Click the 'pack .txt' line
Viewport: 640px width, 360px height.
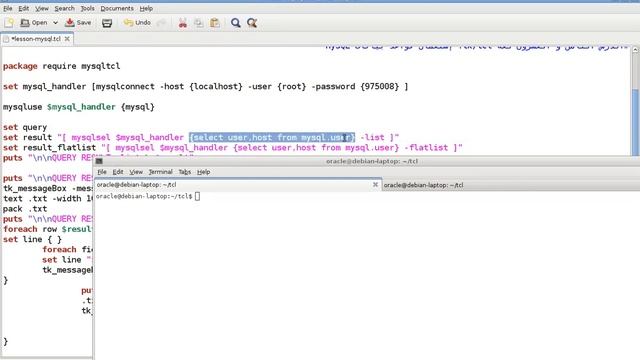(25, 209)
